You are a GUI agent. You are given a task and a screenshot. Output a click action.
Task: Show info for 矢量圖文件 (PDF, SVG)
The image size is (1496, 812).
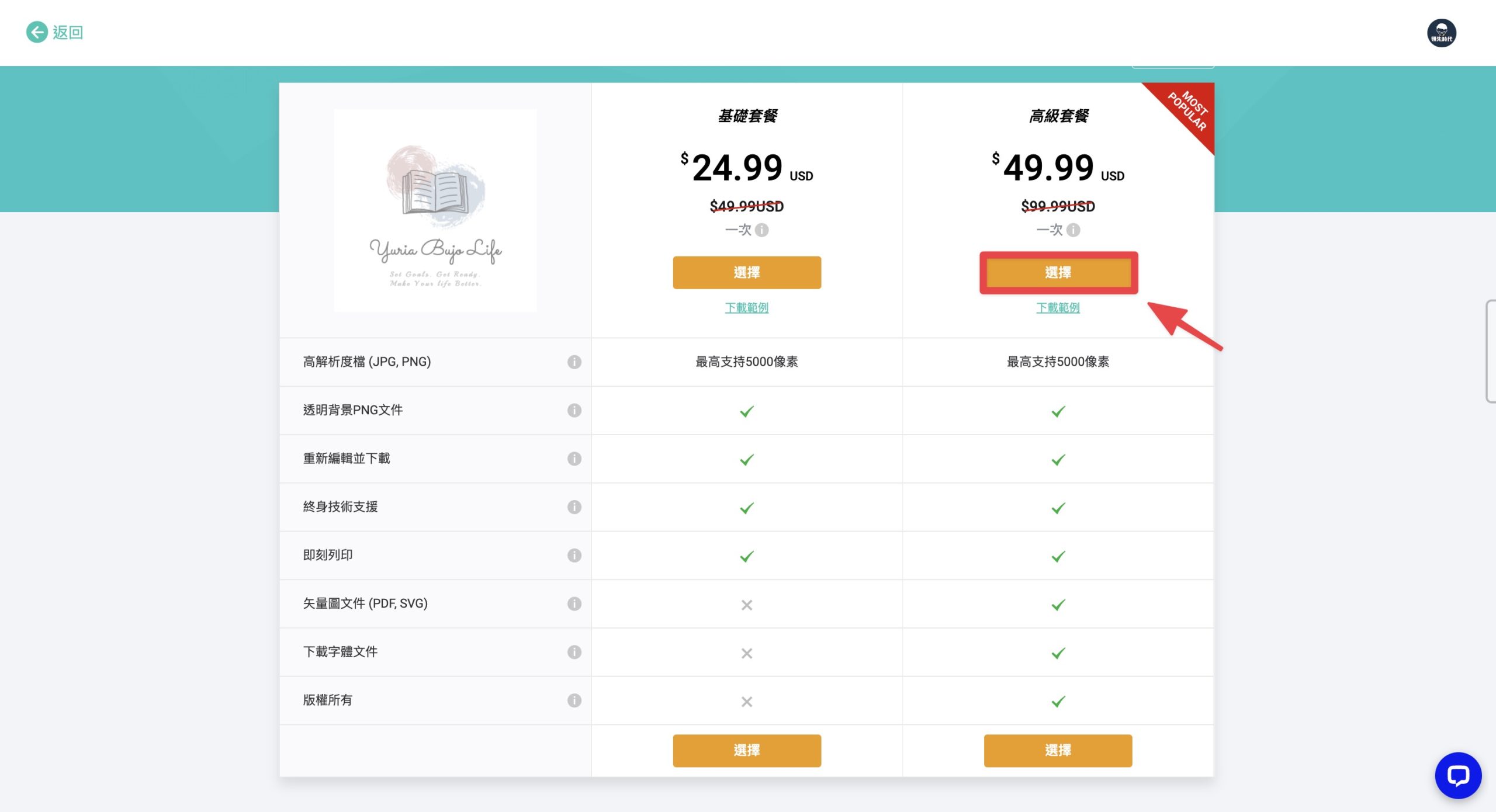(574, 603)
